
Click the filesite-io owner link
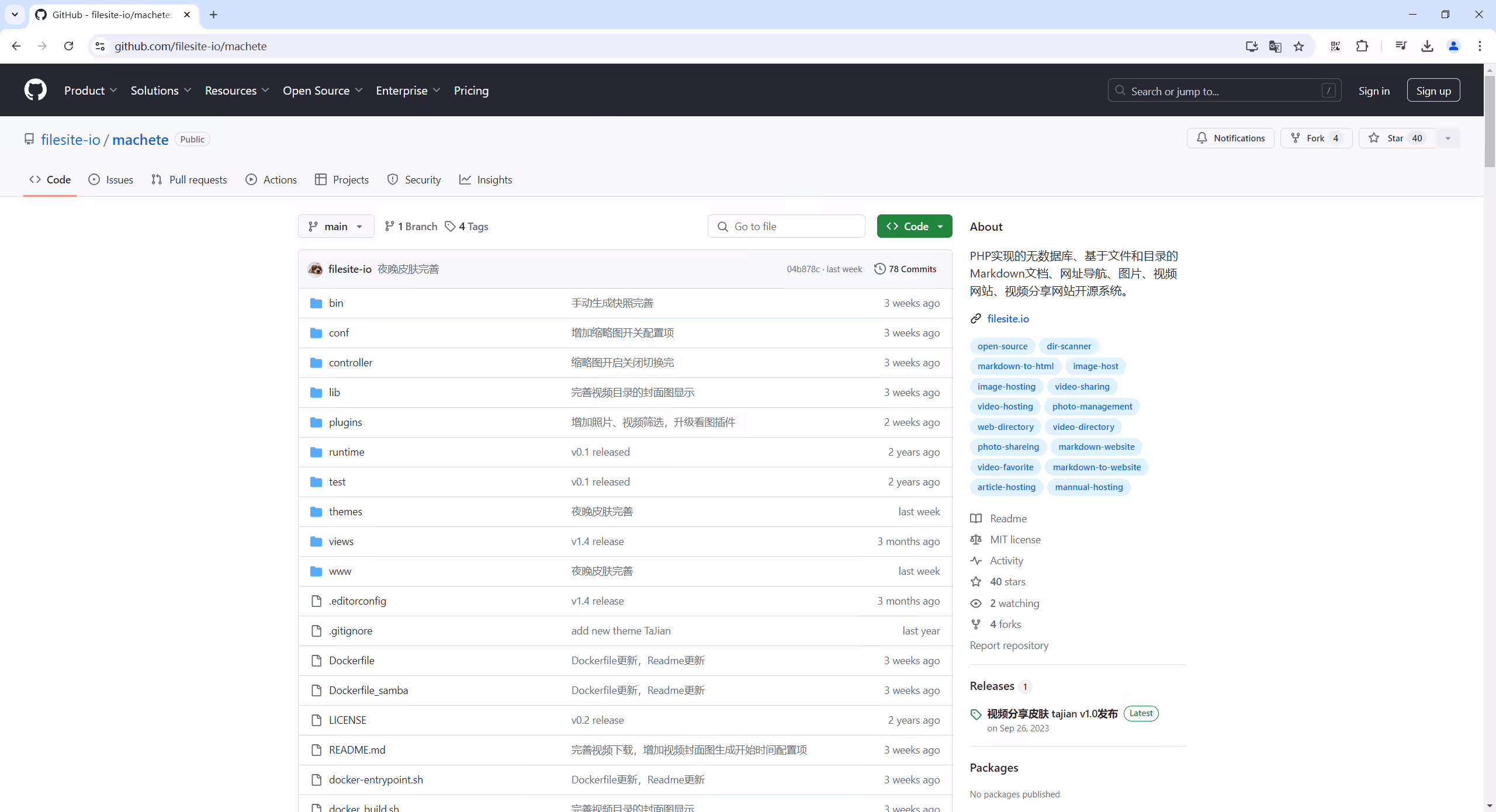pos(71,140)
